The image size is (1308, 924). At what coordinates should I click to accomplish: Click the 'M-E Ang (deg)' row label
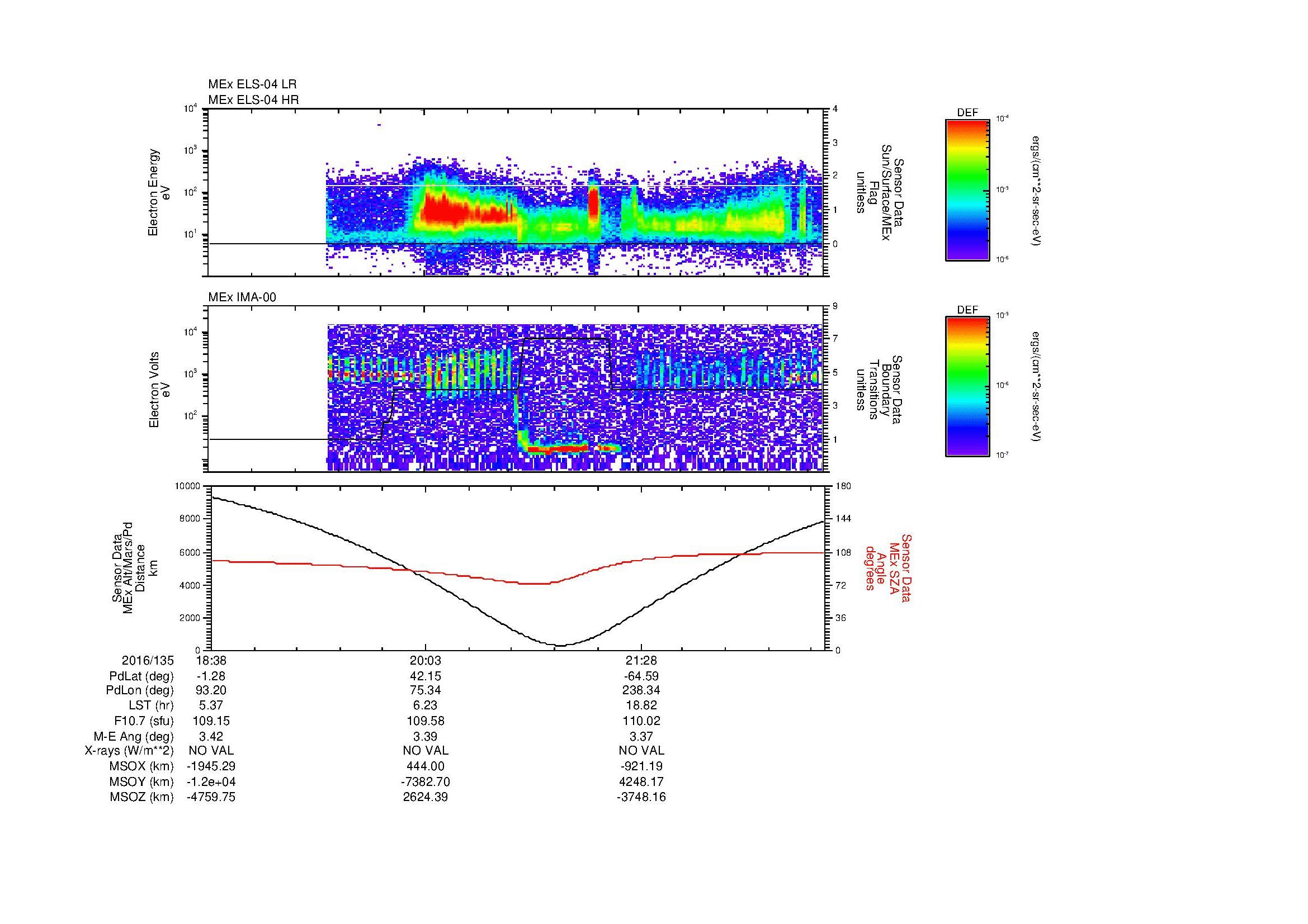click(x=135, y=736)
